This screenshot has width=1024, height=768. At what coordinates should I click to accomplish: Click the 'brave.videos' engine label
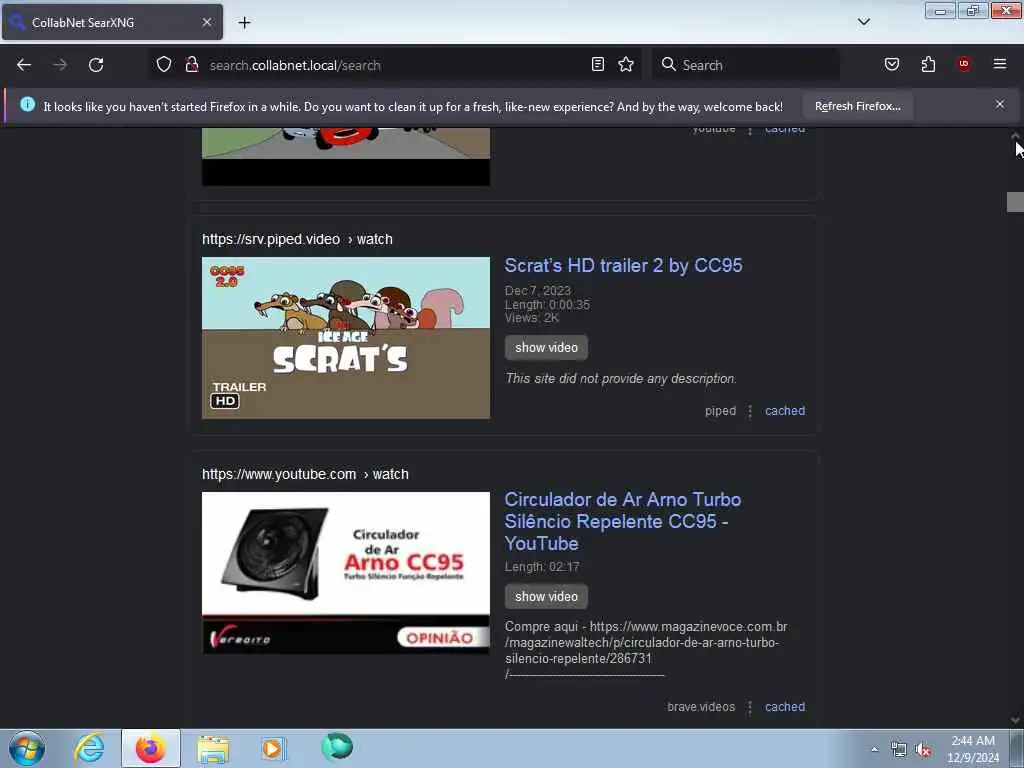click(701, 707)
